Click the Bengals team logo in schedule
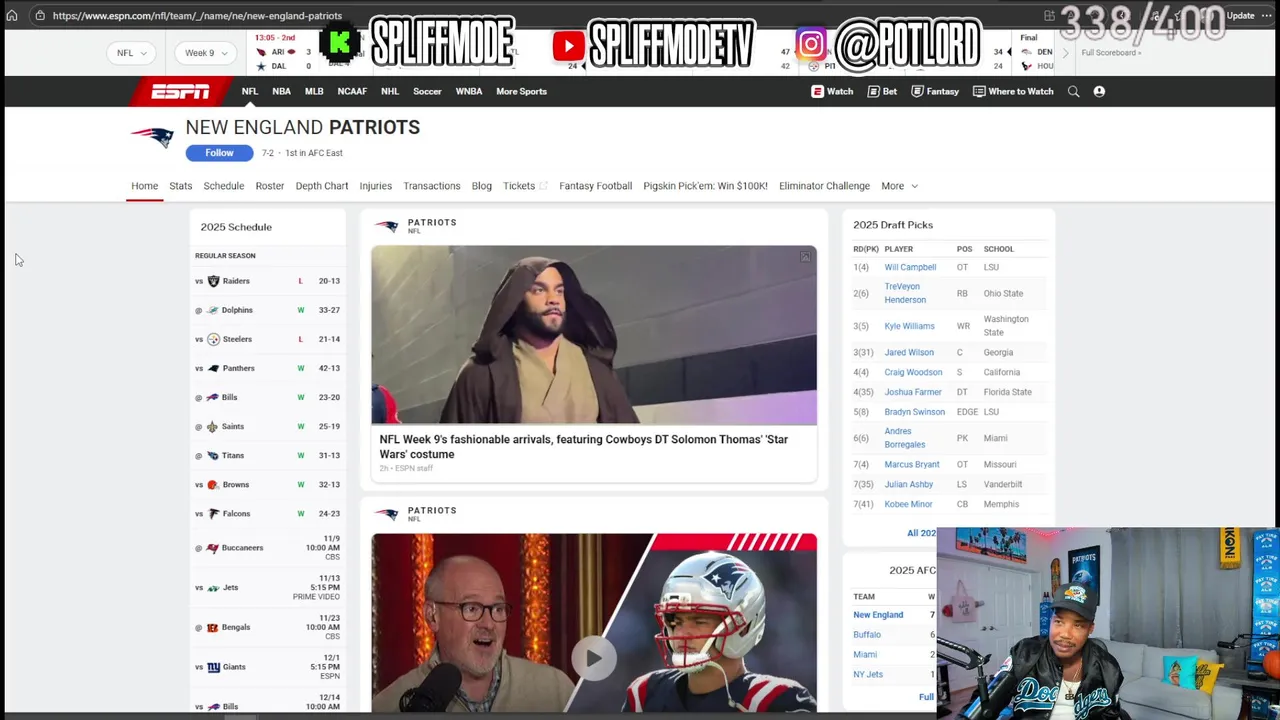This screenshot has width=1280, height=720. 212,627
